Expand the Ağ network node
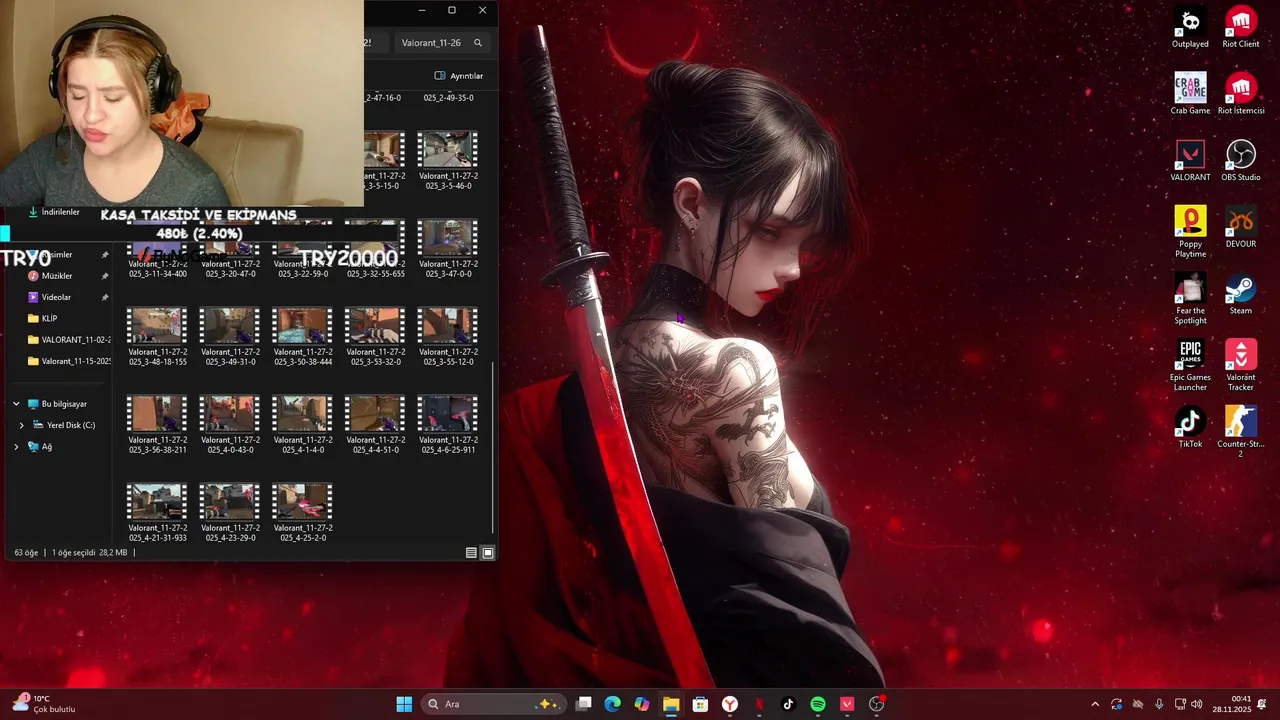Screen dimensions: 1280x720 point(16,447)
